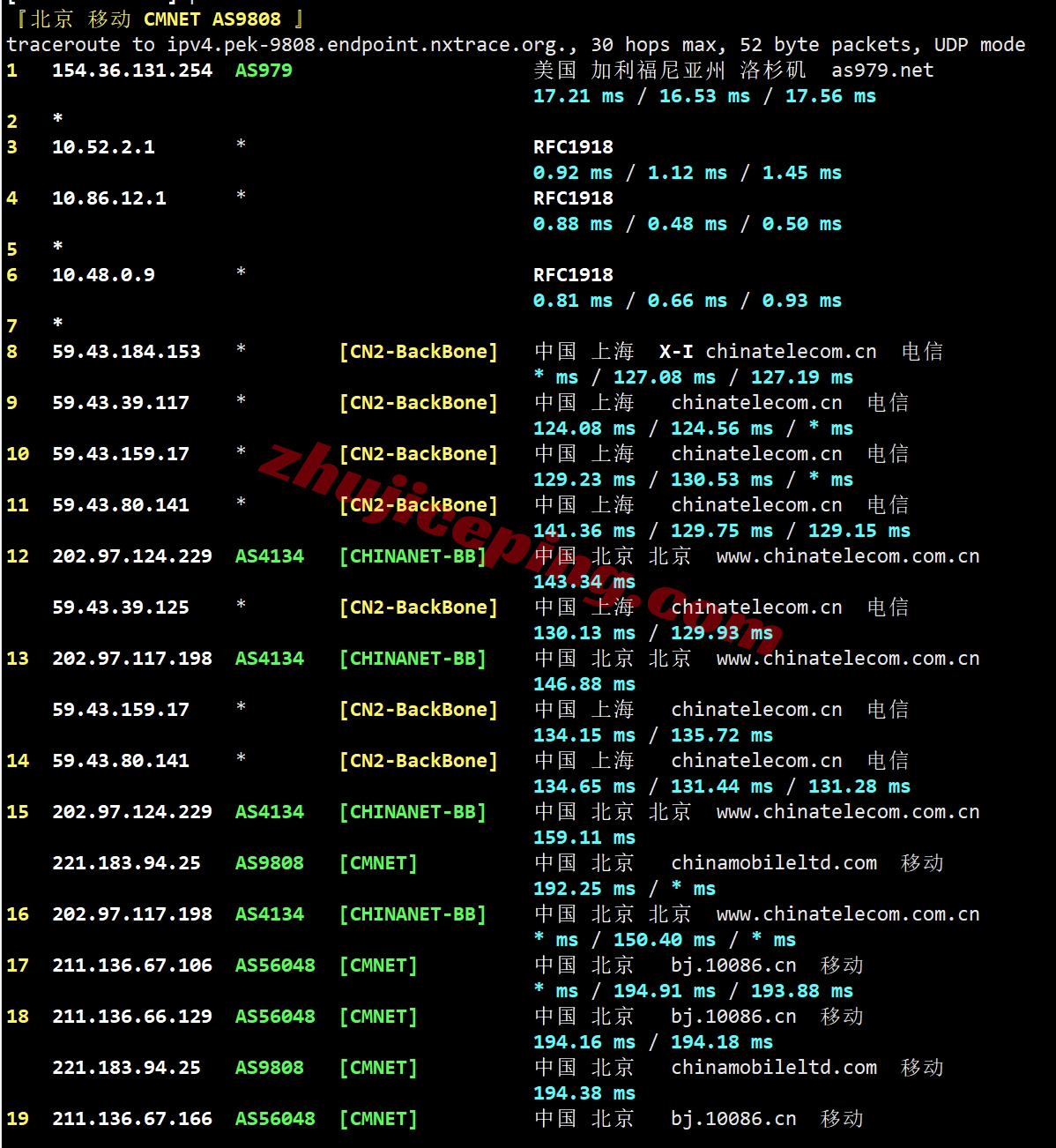Select the [CMNET] tag on hop 19

[x=377, y=1119]
